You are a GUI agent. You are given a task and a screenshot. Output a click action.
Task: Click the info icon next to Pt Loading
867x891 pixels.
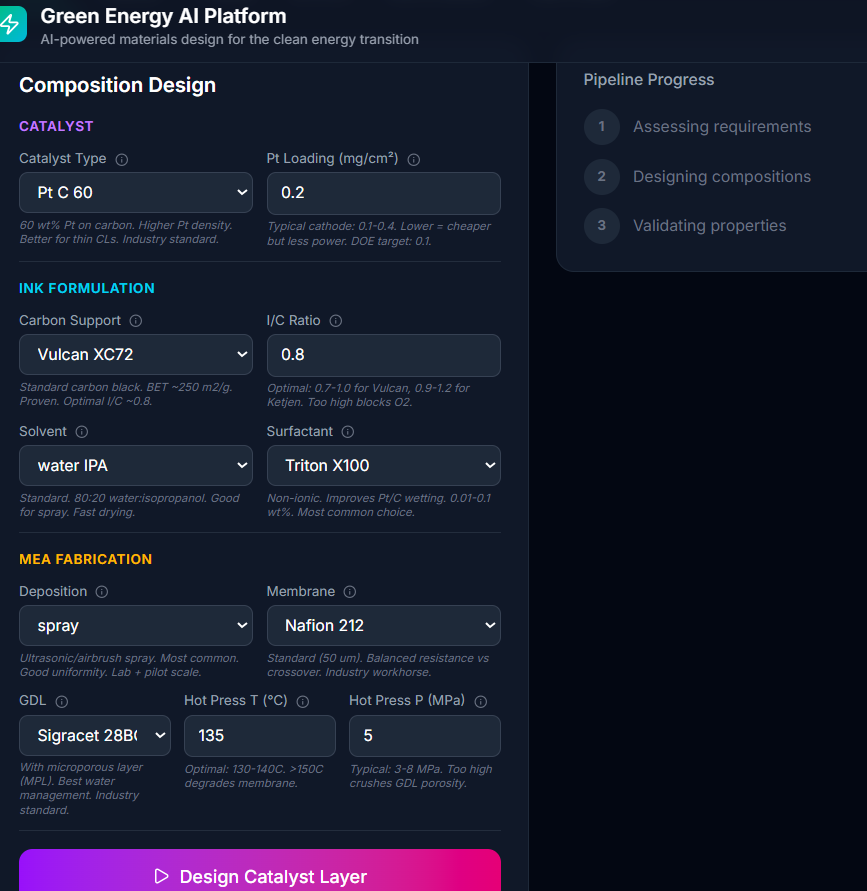coord(414,160)
